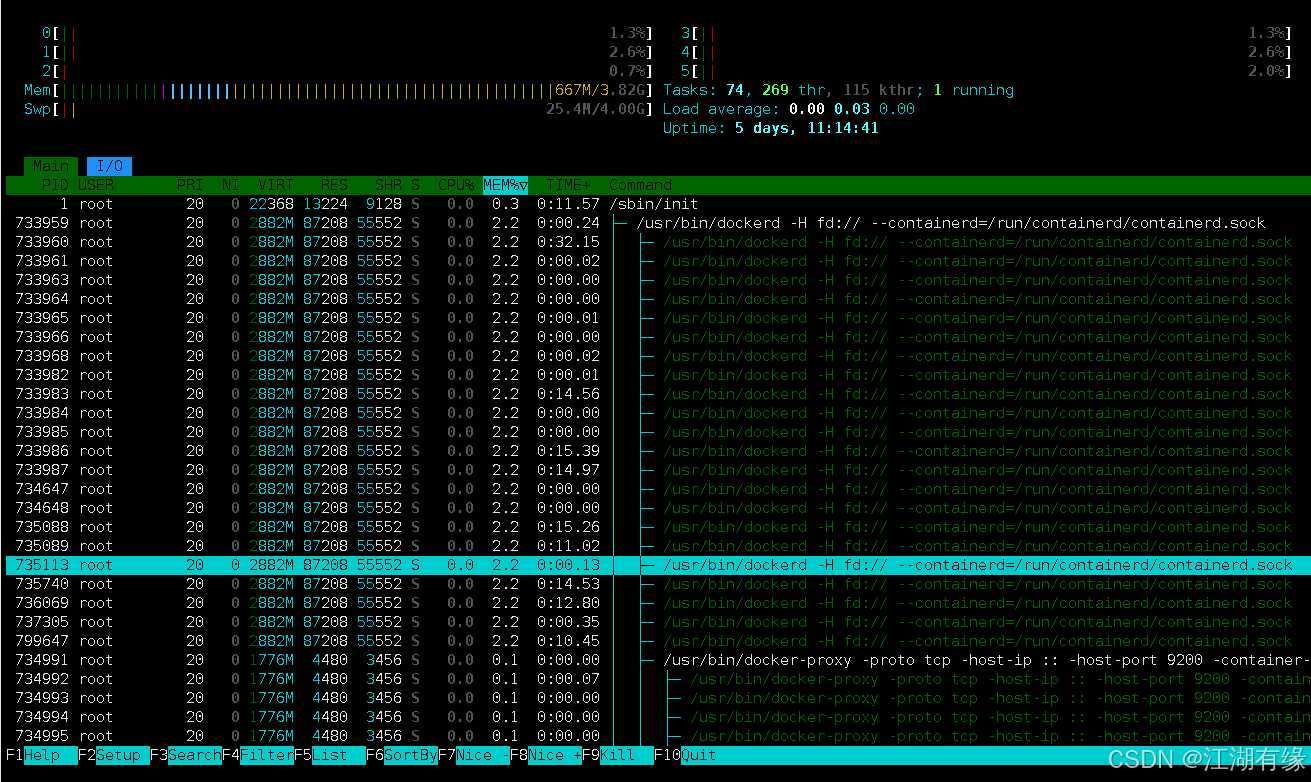Click the Swp usage meter bar
The width and height of the screenshot is (1311, 782).
click(339, 109)
